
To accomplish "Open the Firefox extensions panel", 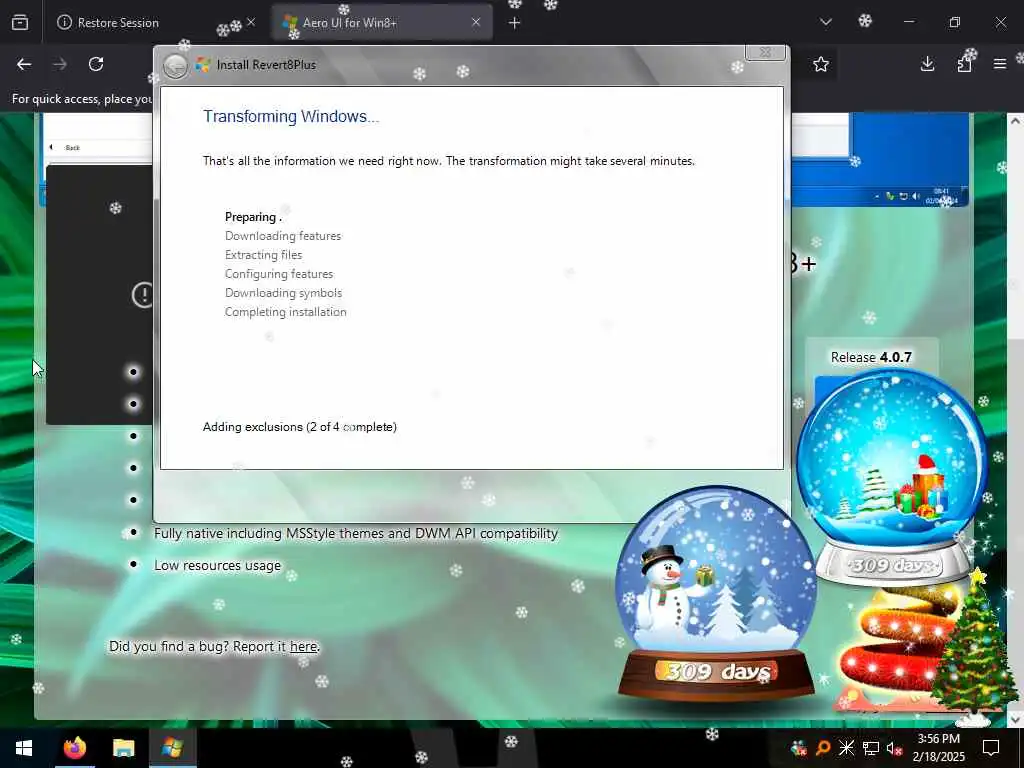I will [x=964, y=64].
